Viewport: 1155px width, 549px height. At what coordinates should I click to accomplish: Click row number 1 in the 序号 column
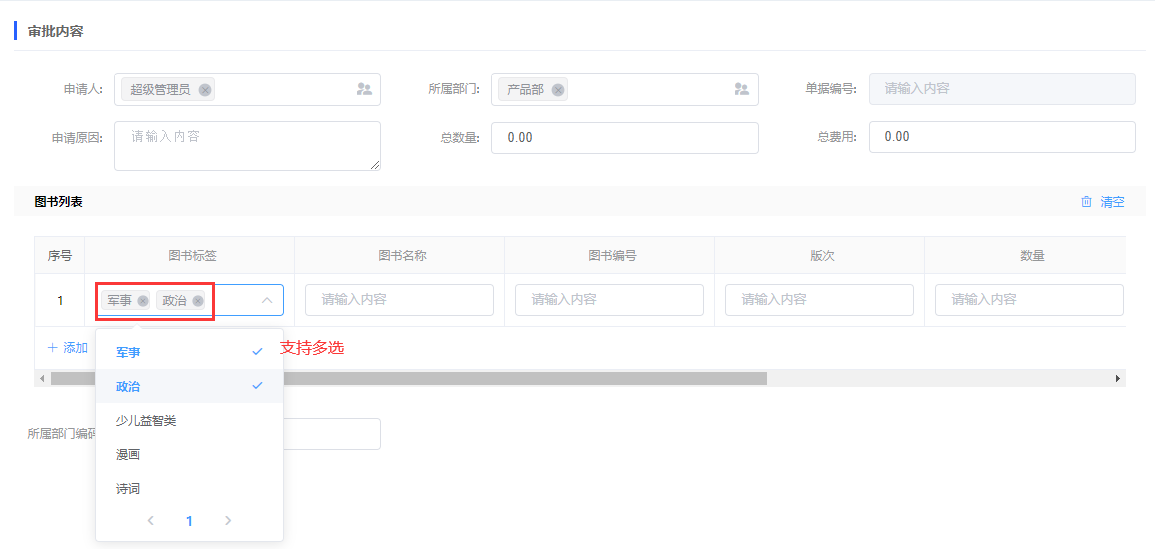[x=60, y=300]
